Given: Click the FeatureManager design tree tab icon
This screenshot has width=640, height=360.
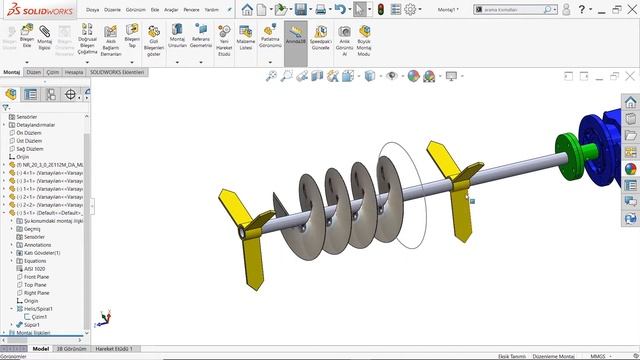Looking at the screenshot, I should (x=11, y=94).
